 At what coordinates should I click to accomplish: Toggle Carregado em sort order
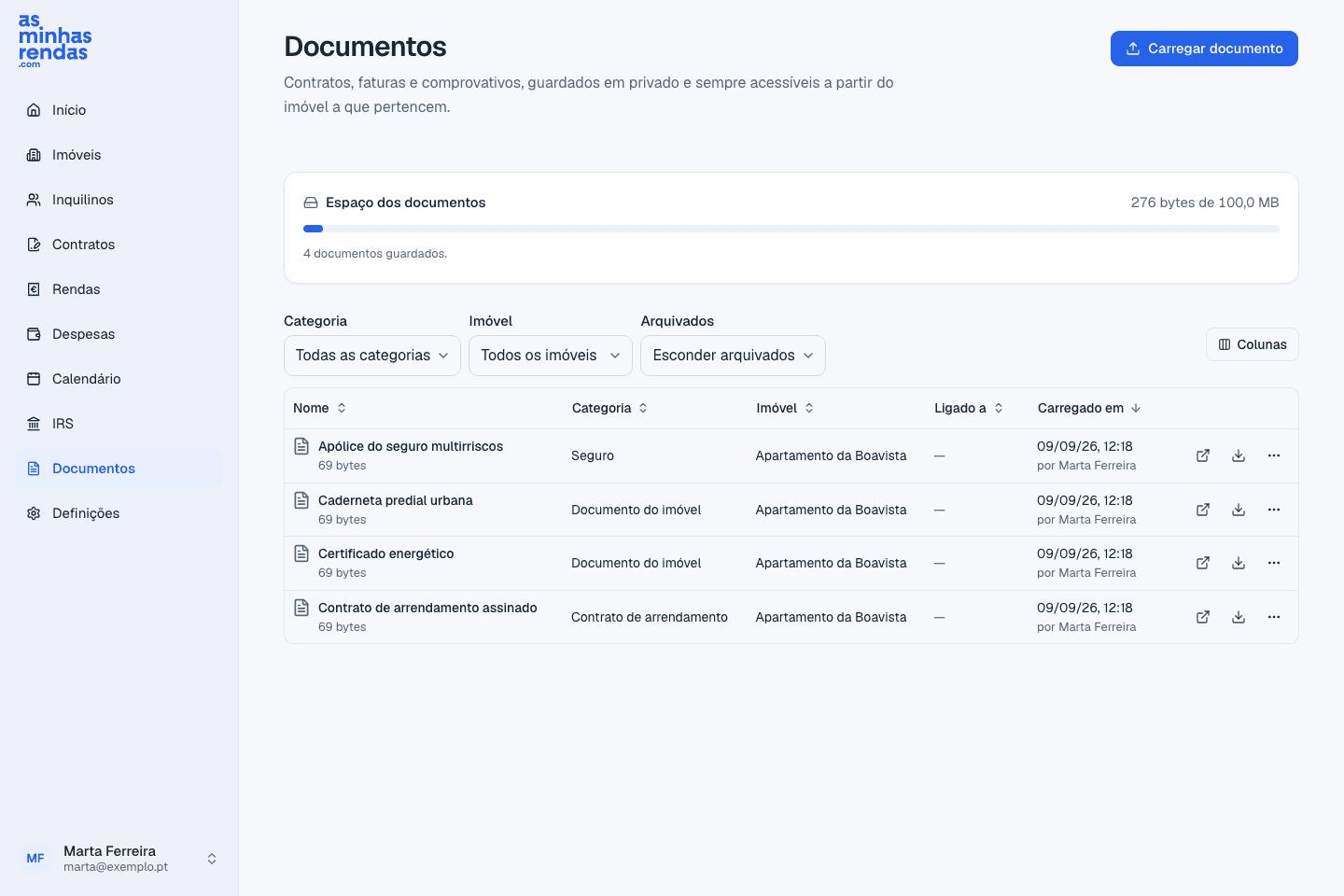click(x=1089, y=408)
